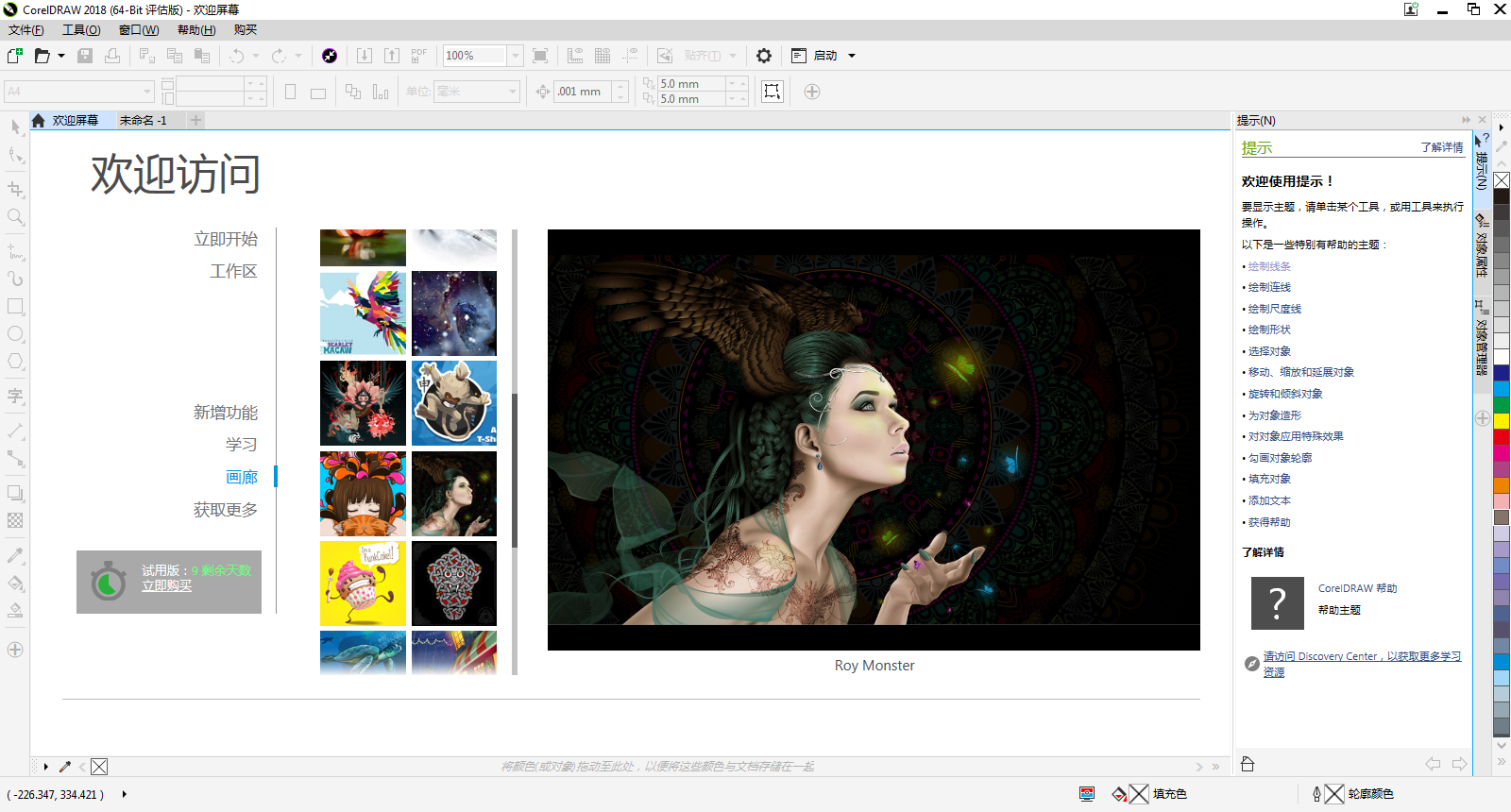Select the Interactive Fill bucket tool
The height and width of the screenshot is (812, 1511).
click(15, 583)
